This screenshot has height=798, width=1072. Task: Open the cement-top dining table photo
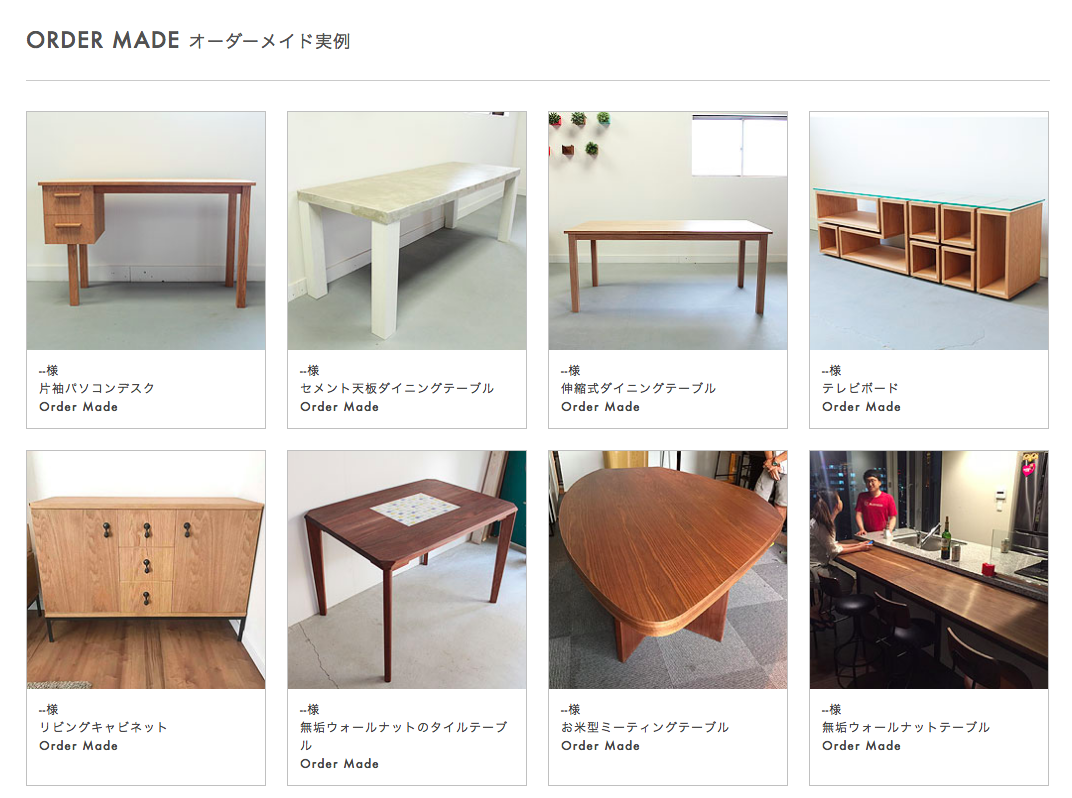tap(407, 230)
